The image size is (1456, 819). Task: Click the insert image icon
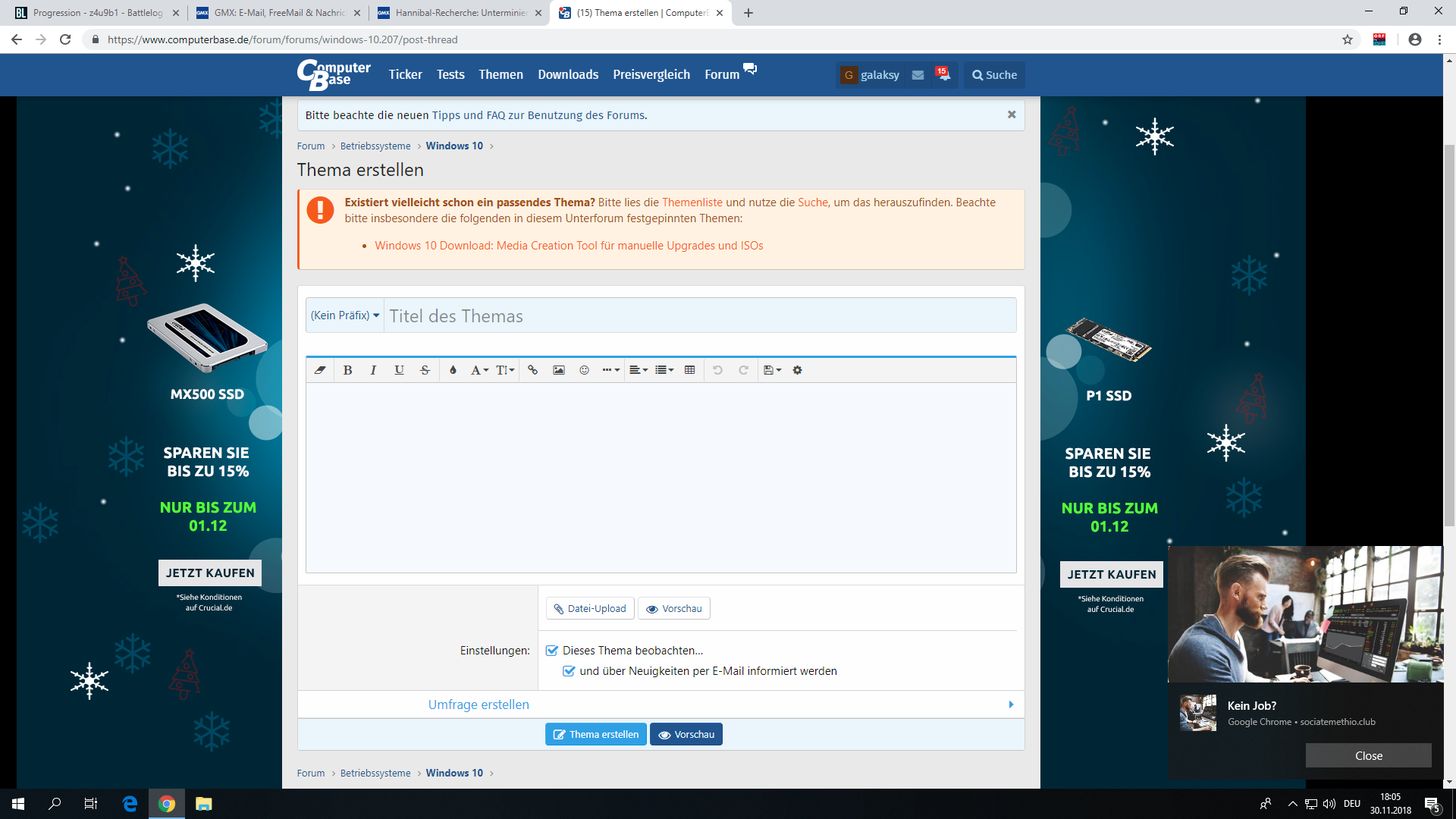coord(558,370)
